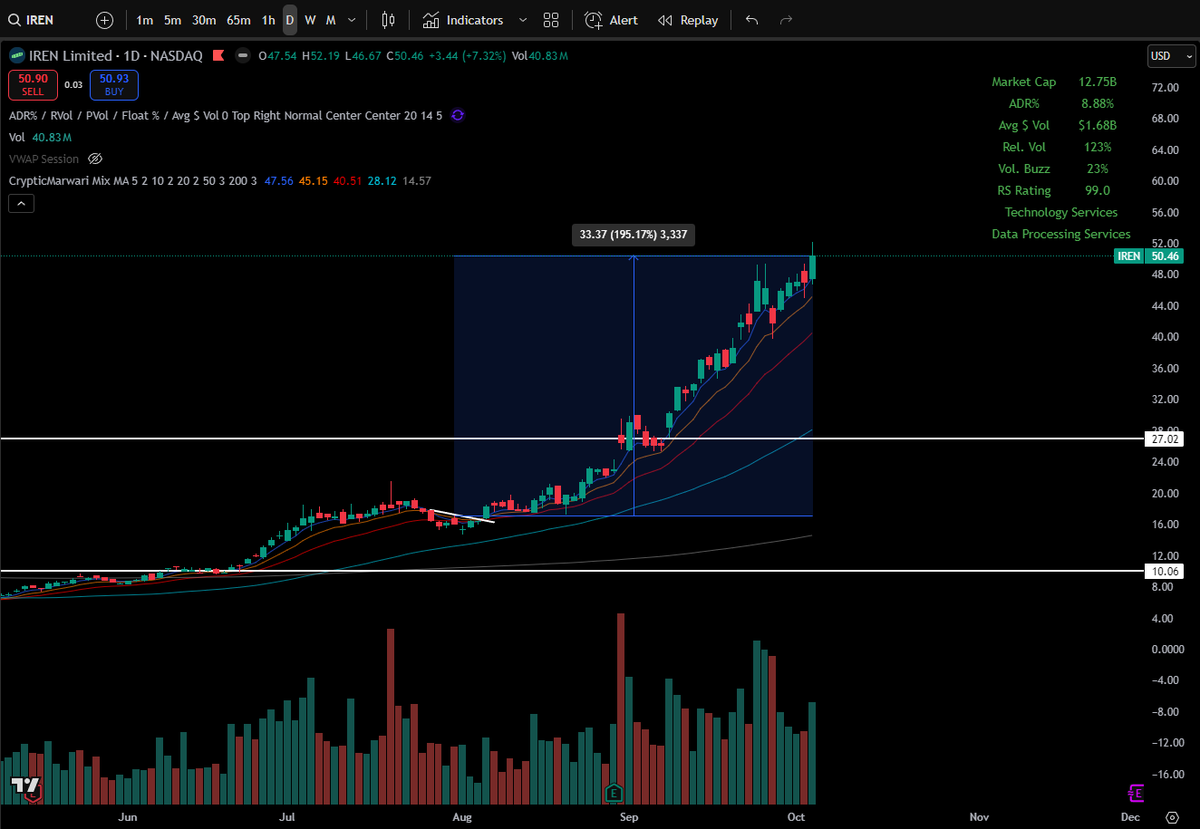The width and height of the screenshot is (1200, 829).
Task: Switch to the 1m timeframe
Action: coord(145,20)
